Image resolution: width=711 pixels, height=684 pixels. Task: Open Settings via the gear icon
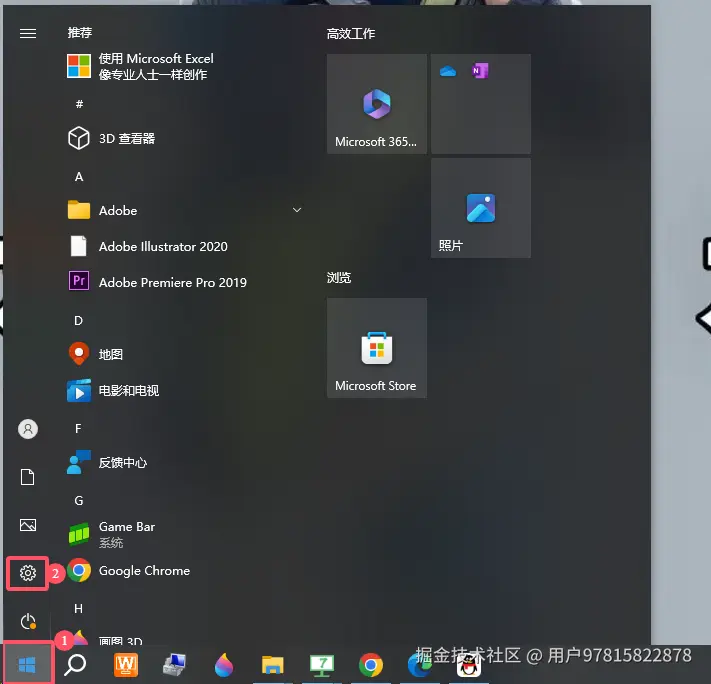(28, 573)
